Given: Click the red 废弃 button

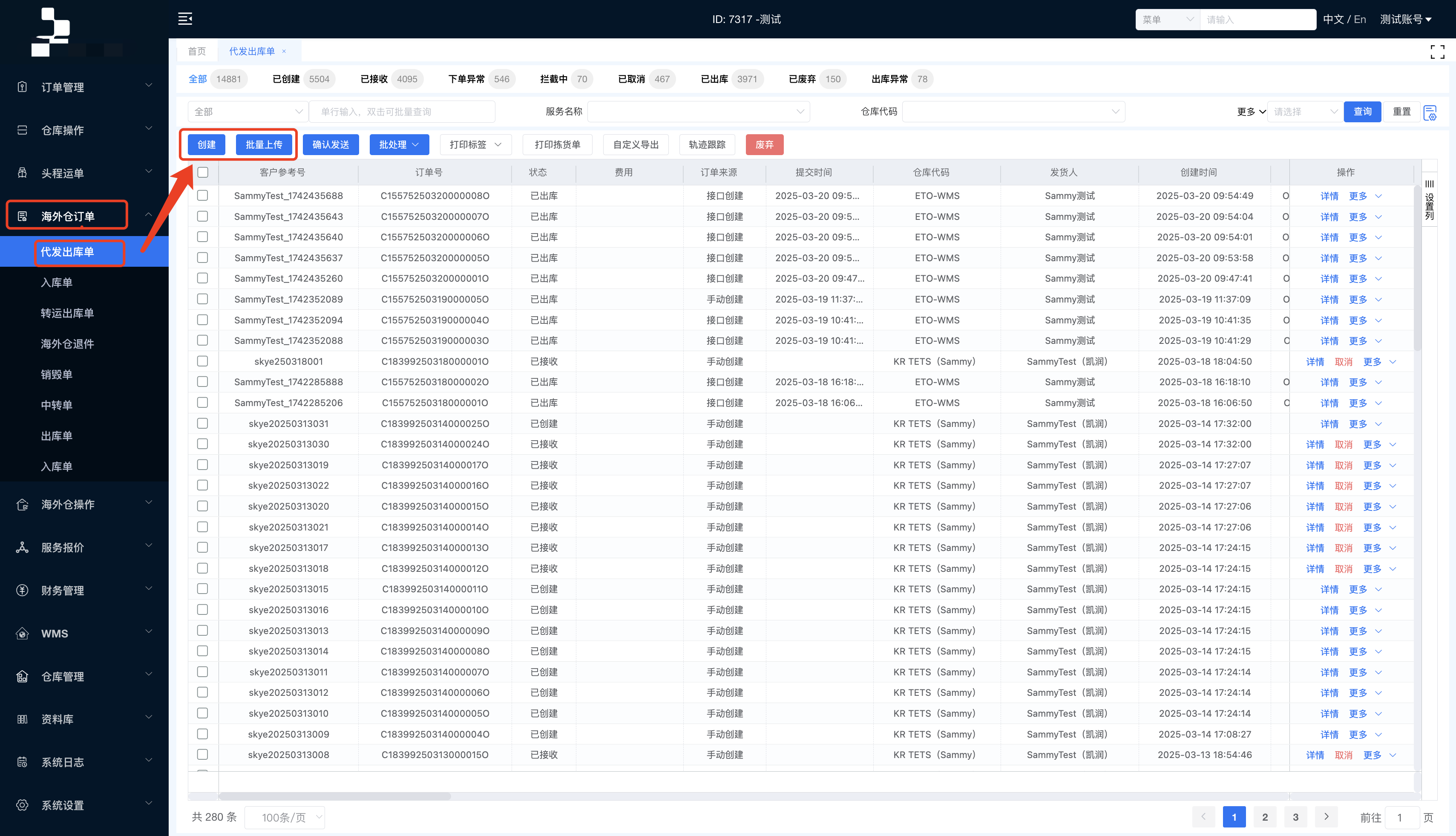Looking at the screenshot, I should (x=765, y=145).
